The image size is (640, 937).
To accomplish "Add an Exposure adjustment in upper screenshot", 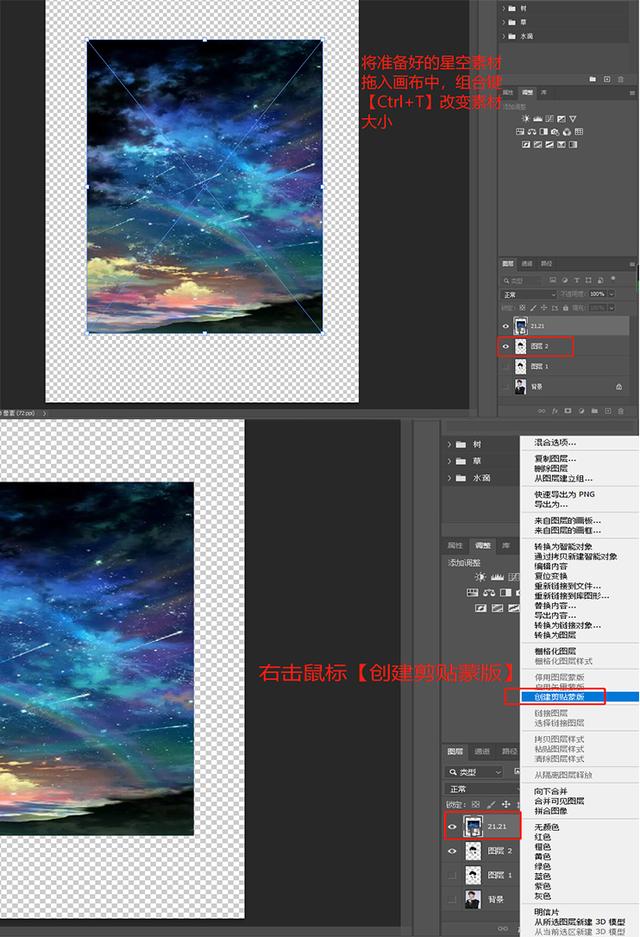I will (x=561, y=119).
